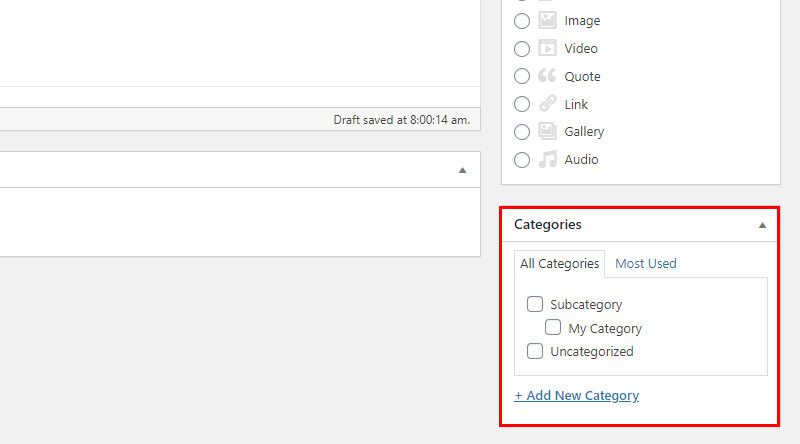This screenshot has width=800, height=444.
Task: Click the Add New Category link
Action: [x=577, y=396]
